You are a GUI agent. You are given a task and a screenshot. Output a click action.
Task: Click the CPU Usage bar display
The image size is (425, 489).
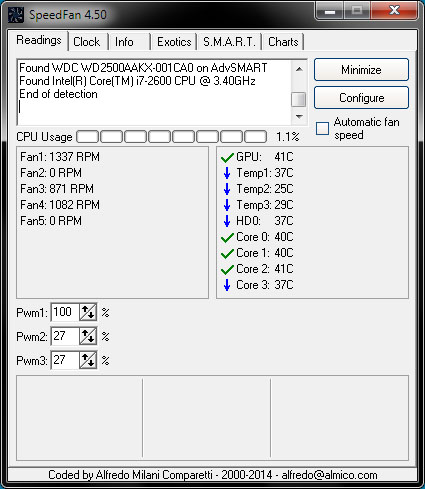coord(172,137)
